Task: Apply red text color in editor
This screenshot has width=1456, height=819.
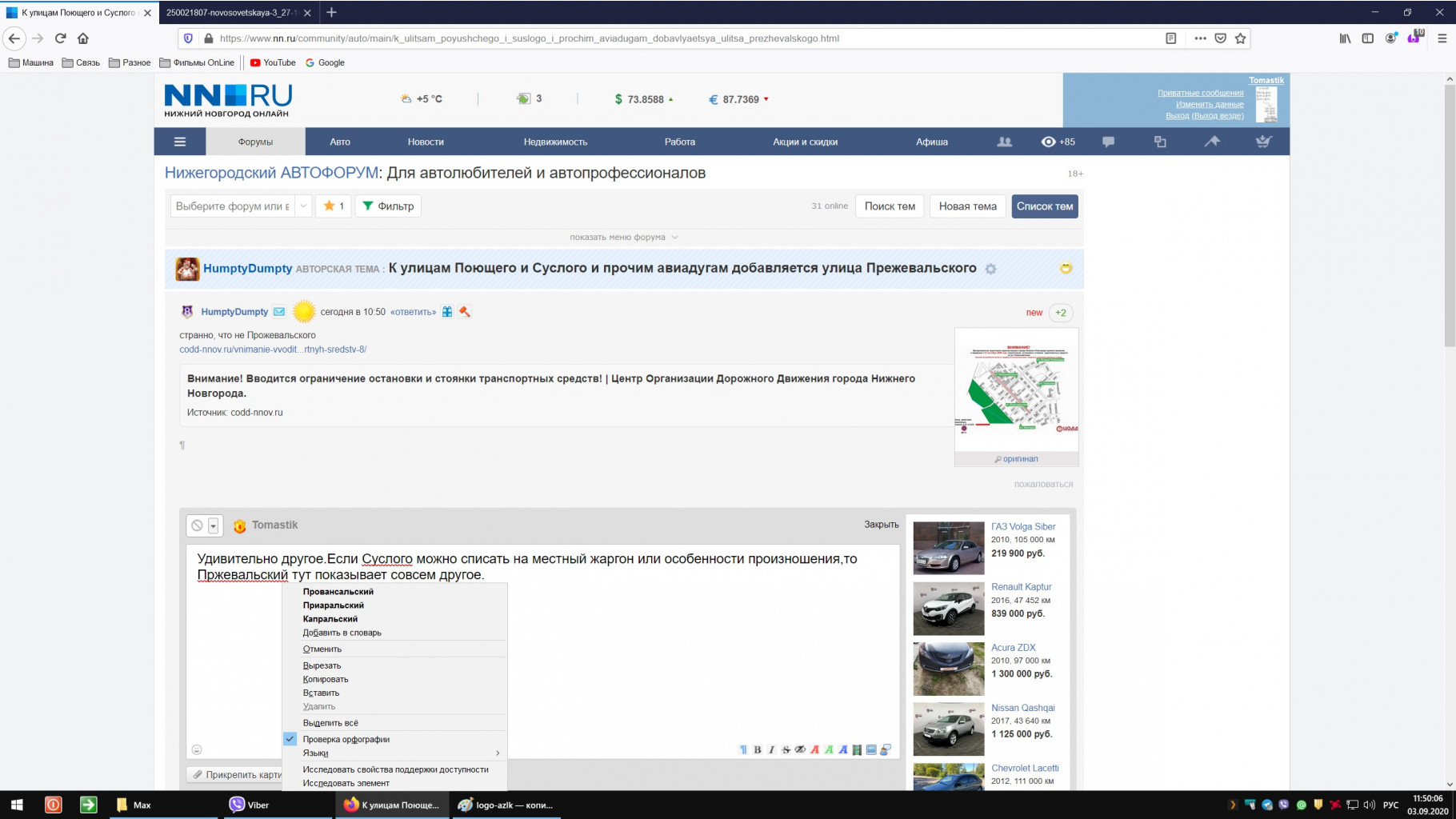Action: 814,749
